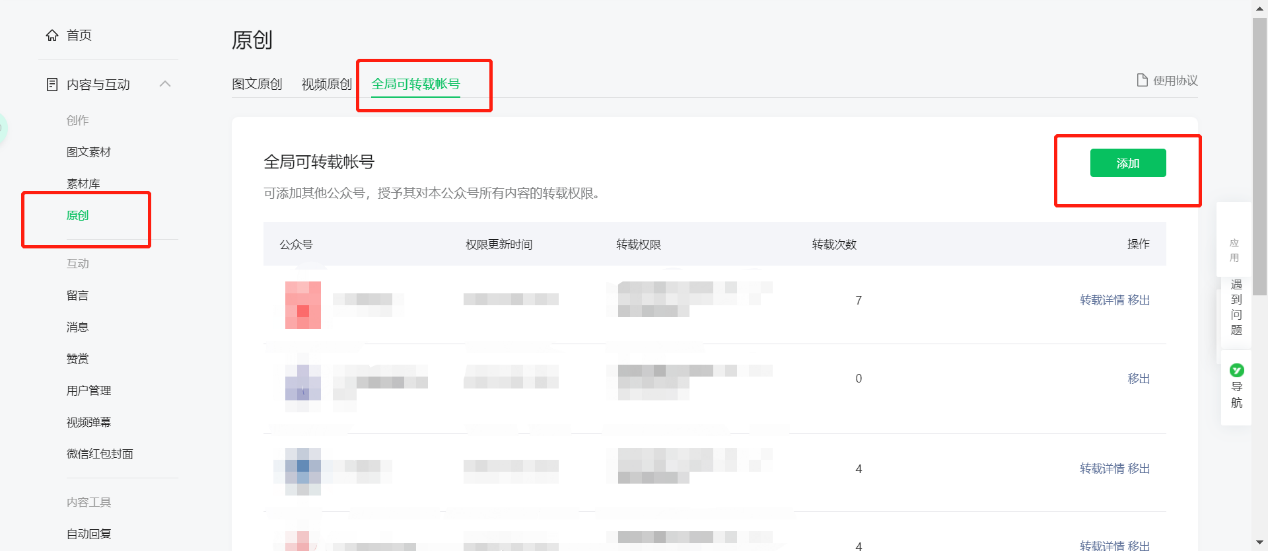Select the 全局可转载帐号 tab
1268x551 pixels.
click(415, 85)
